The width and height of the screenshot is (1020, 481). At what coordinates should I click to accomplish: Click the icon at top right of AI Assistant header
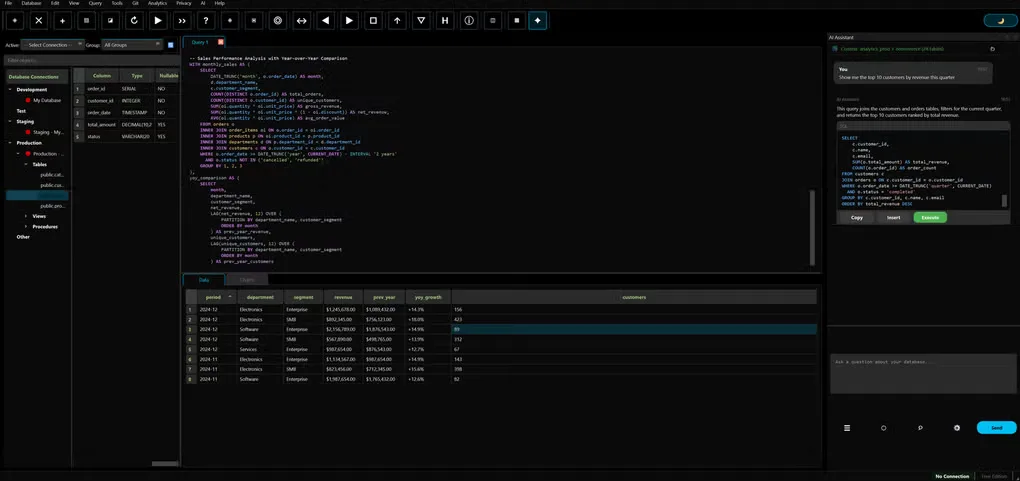pos(992,49)
